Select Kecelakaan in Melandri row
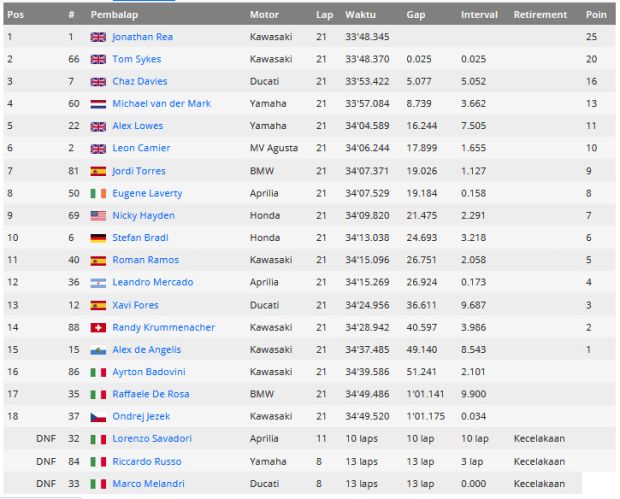 point(539,484)
